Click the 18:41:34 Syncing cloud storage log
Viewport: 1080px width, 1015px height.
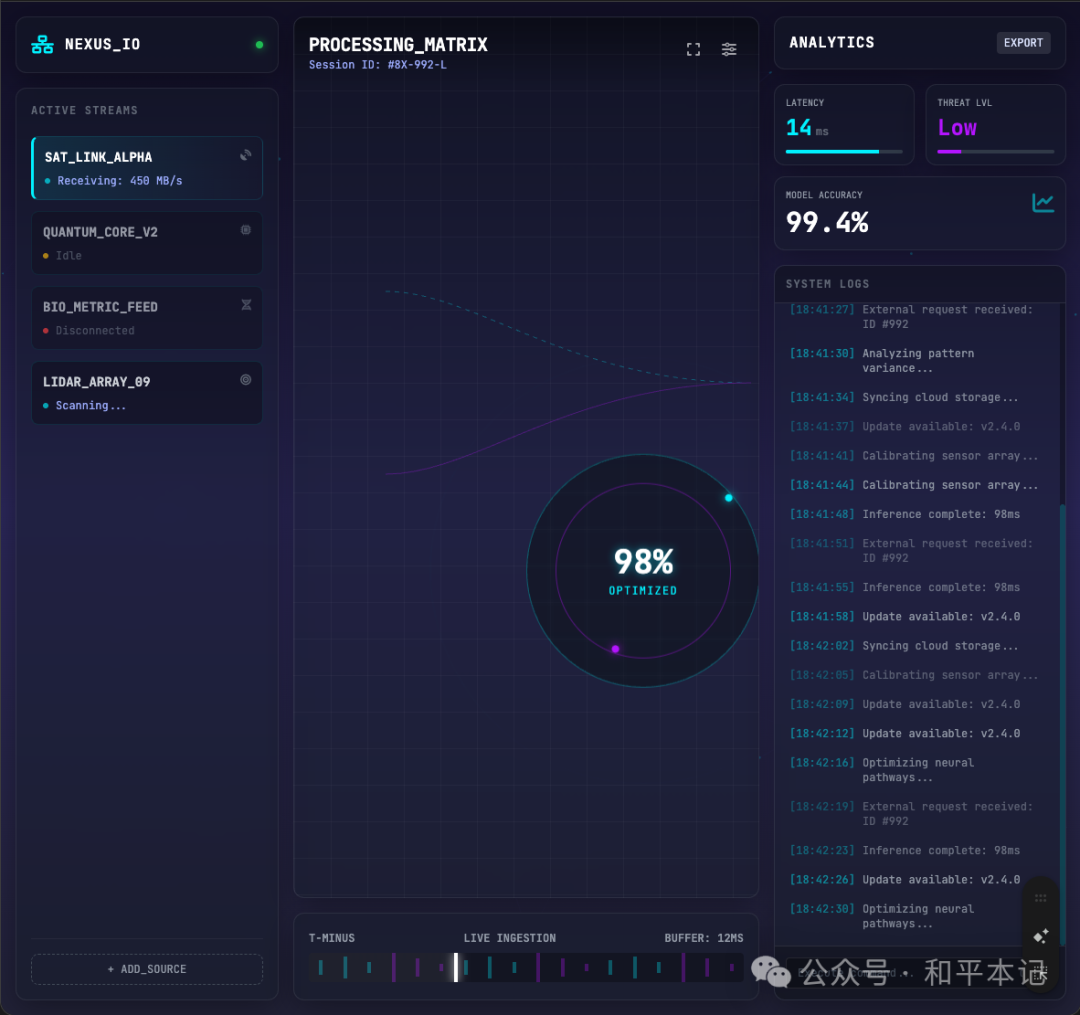coord(904,397)
